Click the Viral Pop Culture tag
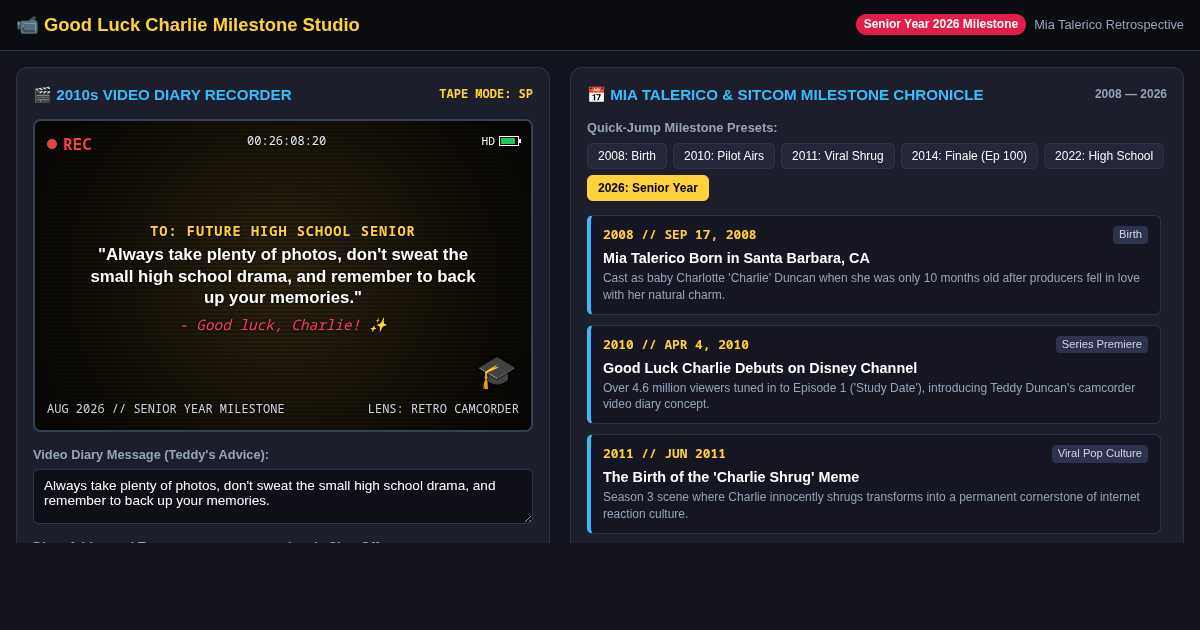1200x630 pixels. 1100,454
